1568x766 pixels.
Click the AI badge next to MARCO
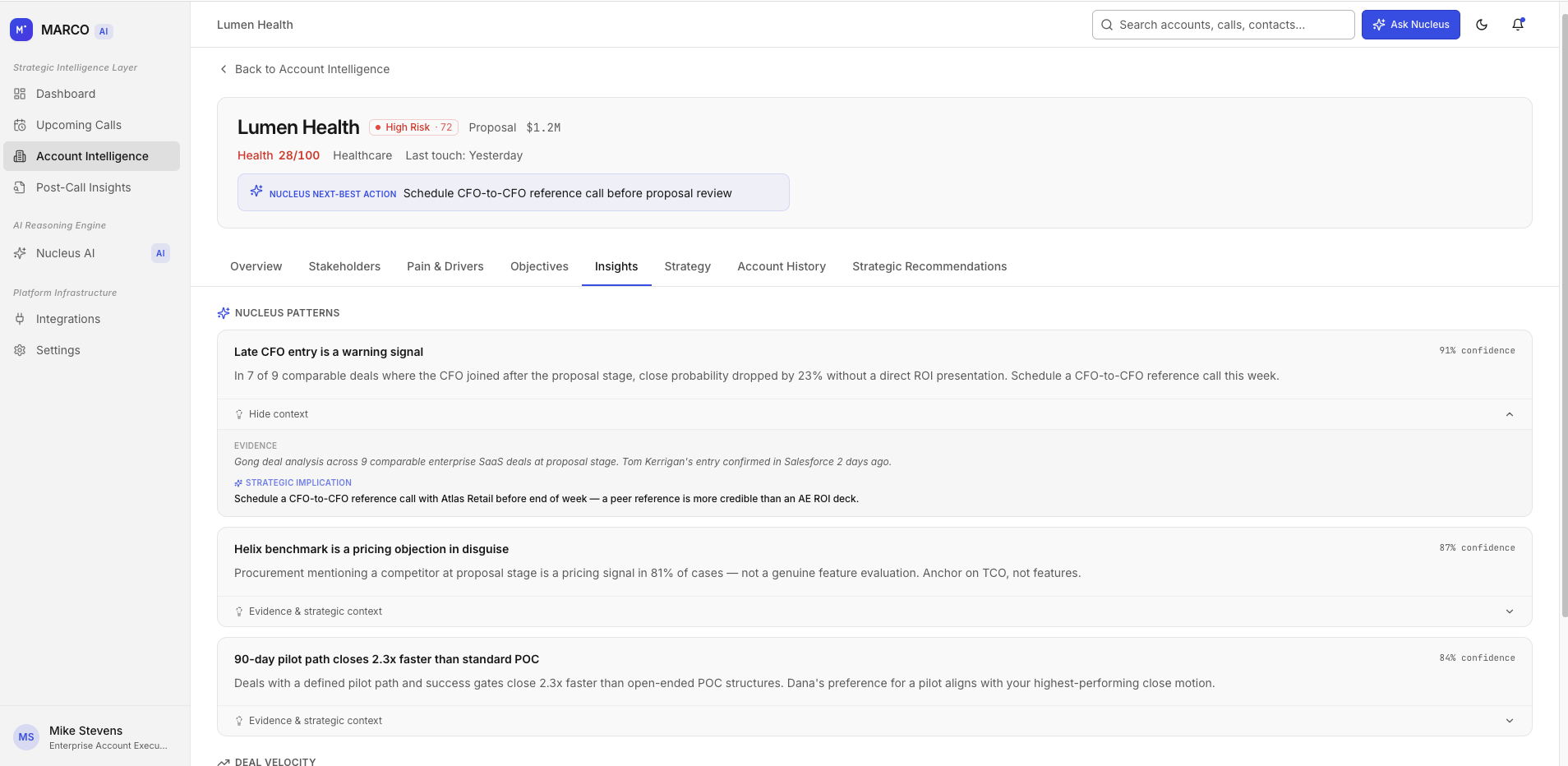(104, 31)
